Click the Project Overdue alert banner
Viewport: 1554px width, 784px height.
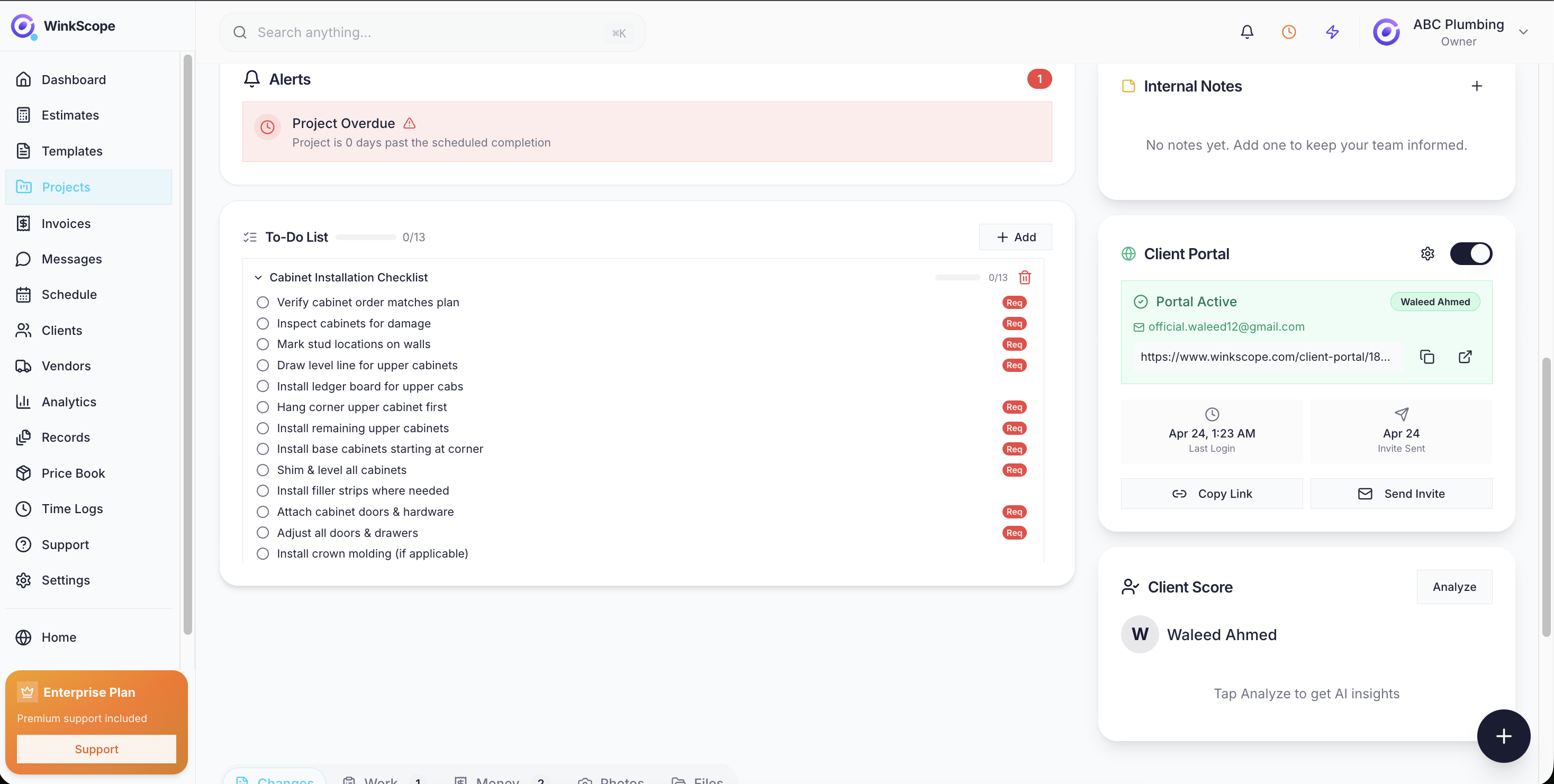point(647,132)
